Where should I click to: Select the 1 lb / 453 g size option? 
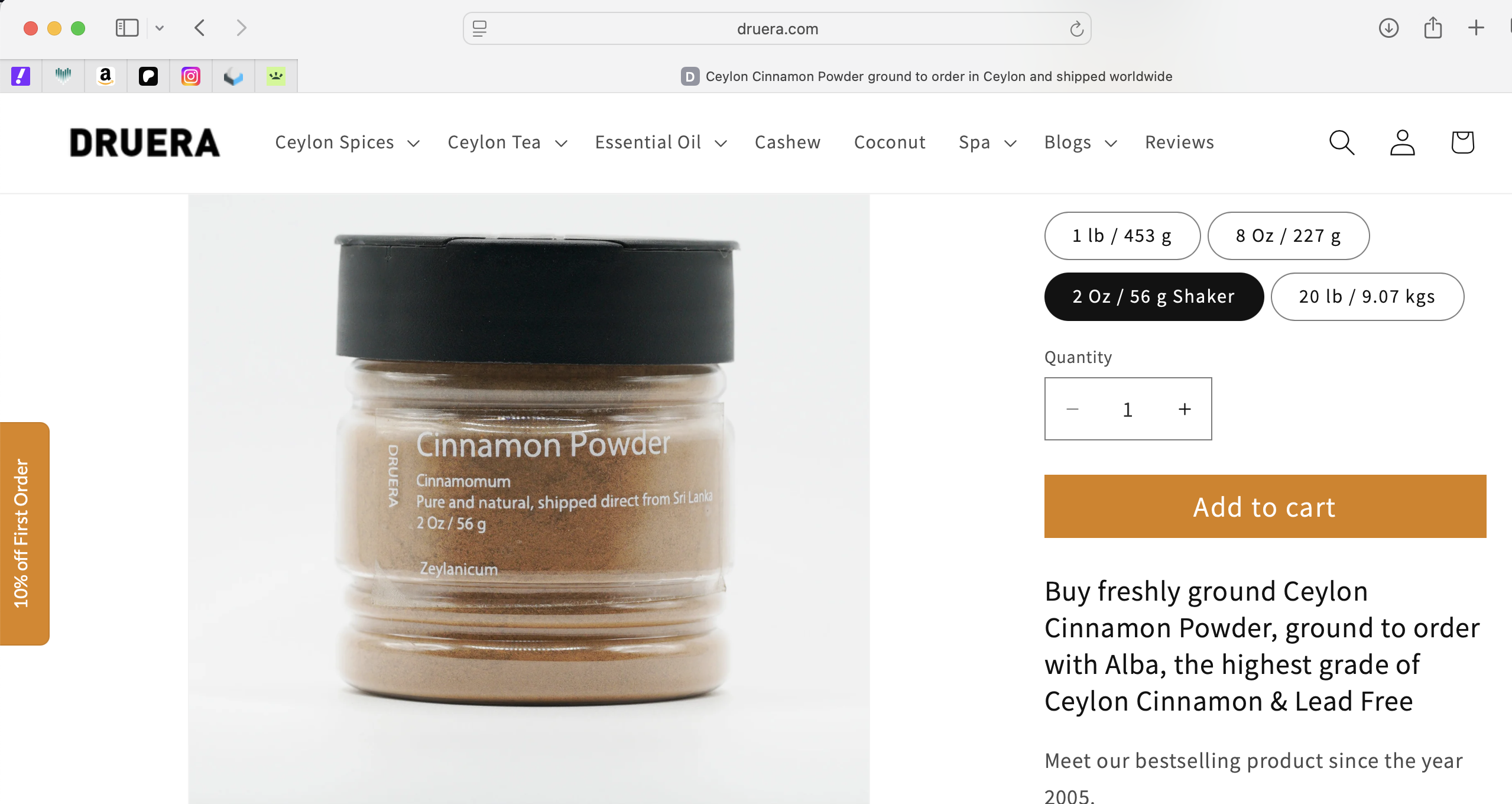click(1122, 236)
